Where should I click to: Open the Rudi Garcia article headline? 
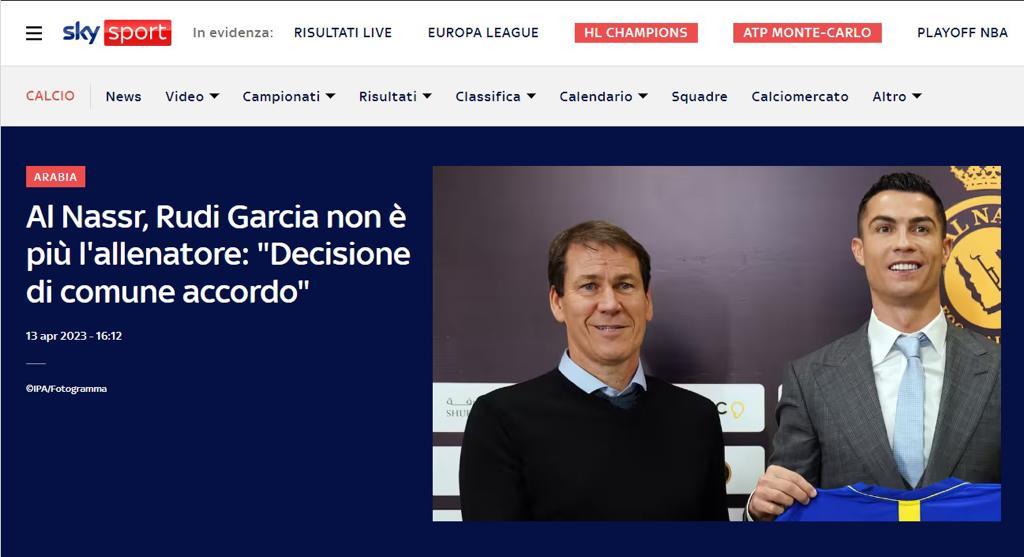218,254
